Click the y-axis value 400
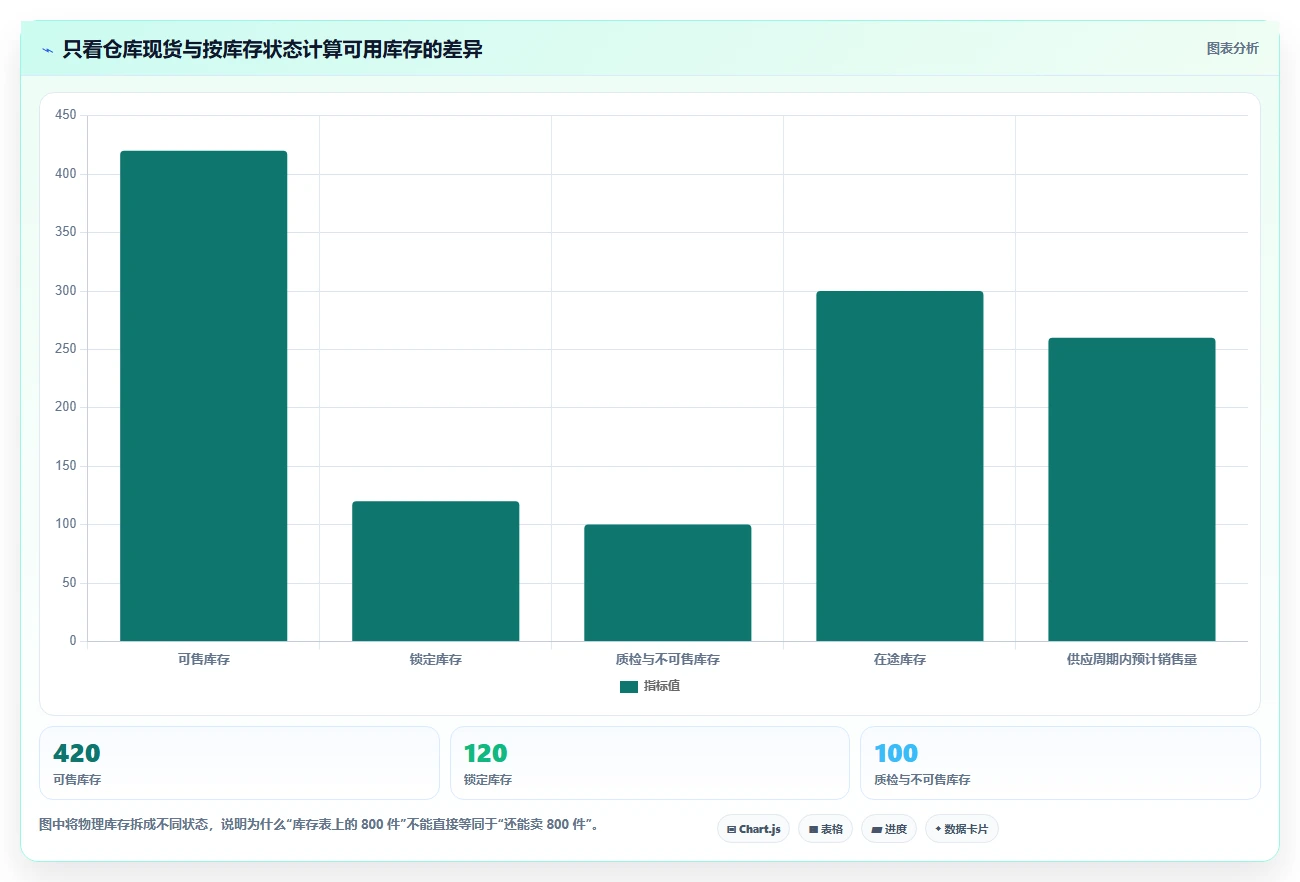This screenshot has height=882, width=1300. (66, 174)
